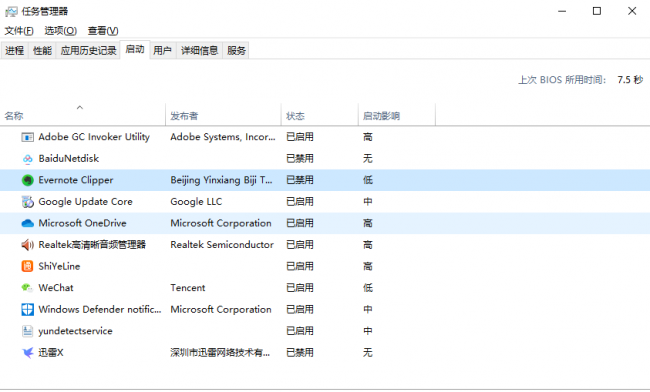Minimize the Task Manager window
650x392 pixels.
coord(562,11)
